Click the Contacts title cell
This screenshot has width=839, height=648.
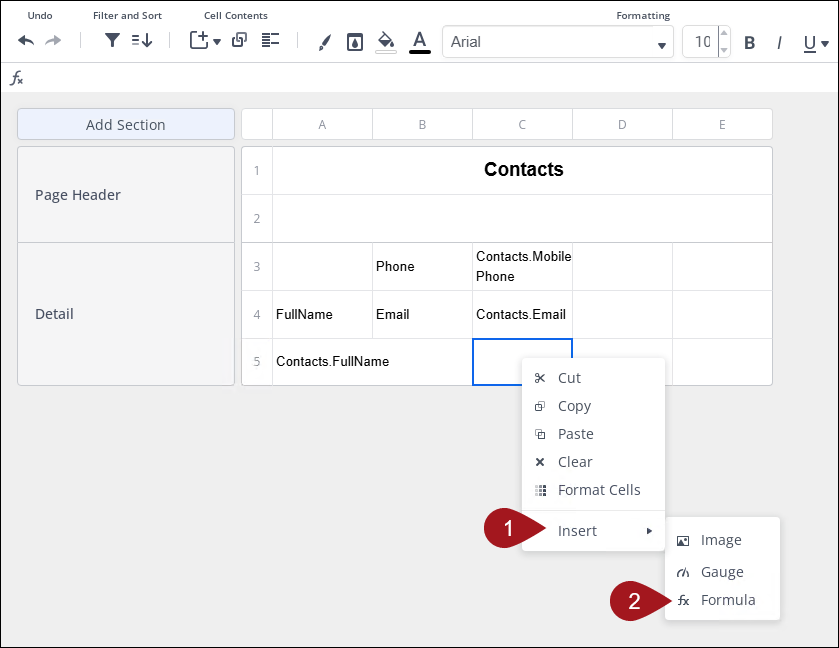[x=522, y=171]
